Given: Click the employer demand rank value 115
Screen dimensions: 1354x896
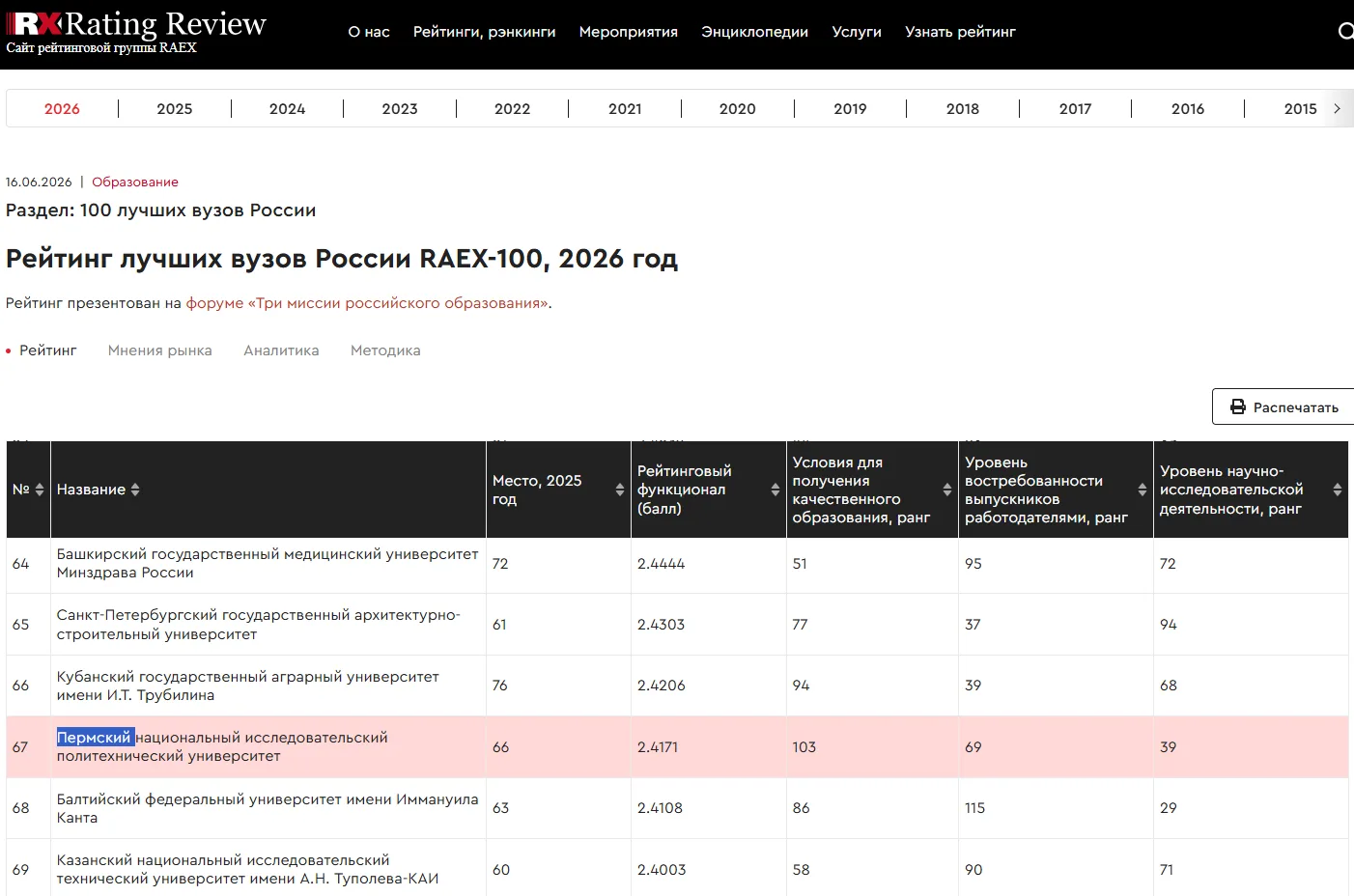Looking at the screenshot, I should click(974, 808).
